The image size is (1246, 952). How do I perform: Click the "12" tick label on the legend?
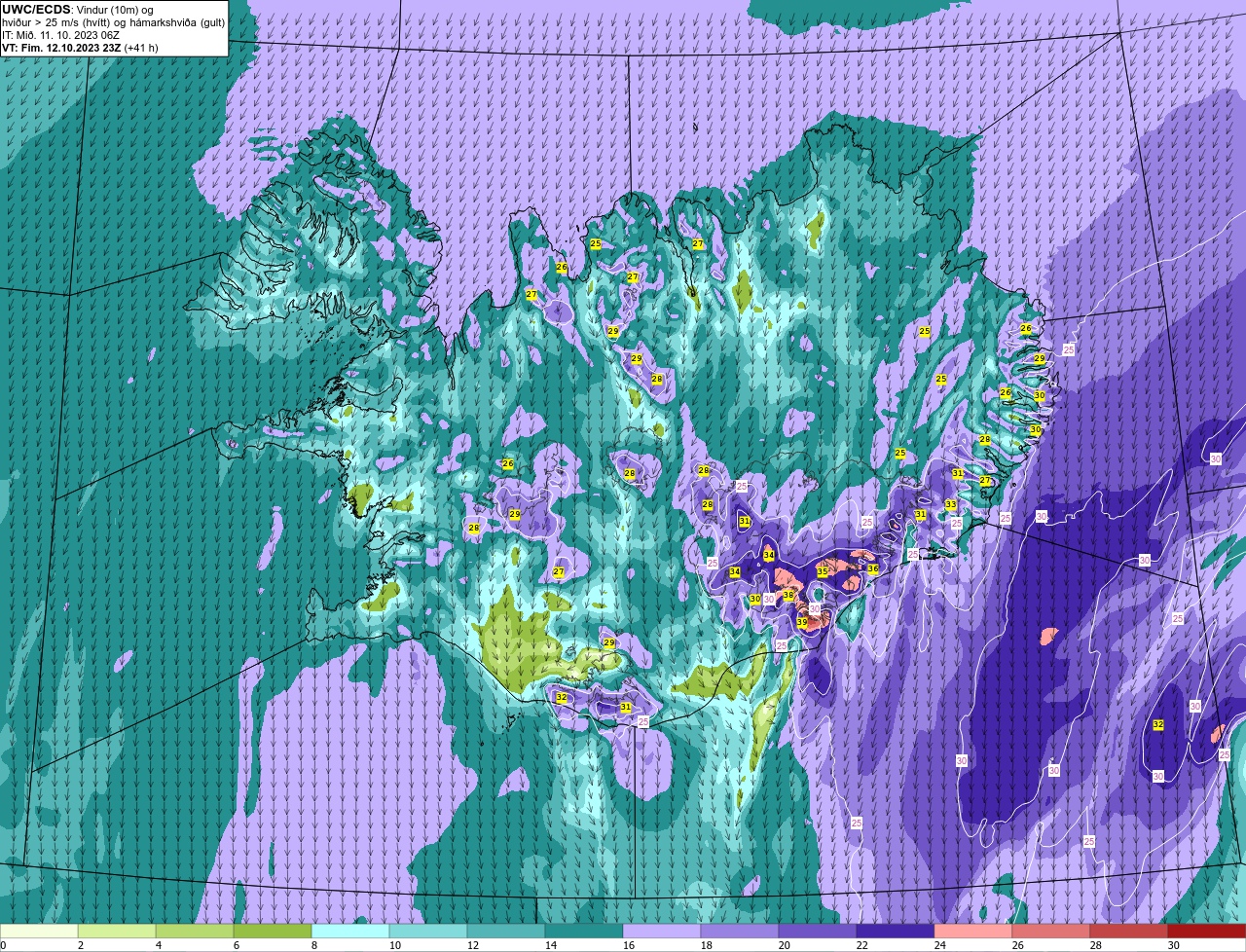pyautogui.click(x=473, y=945)
